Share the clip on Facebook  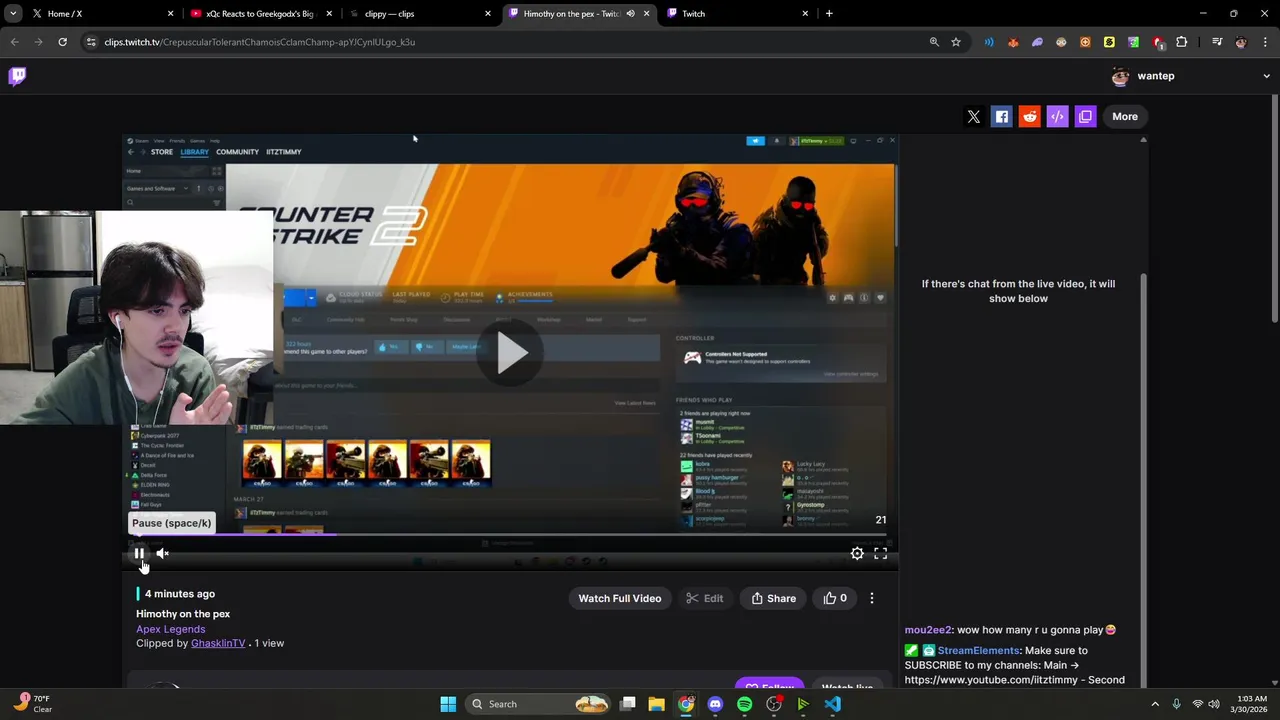click(x=1002, y=116)
